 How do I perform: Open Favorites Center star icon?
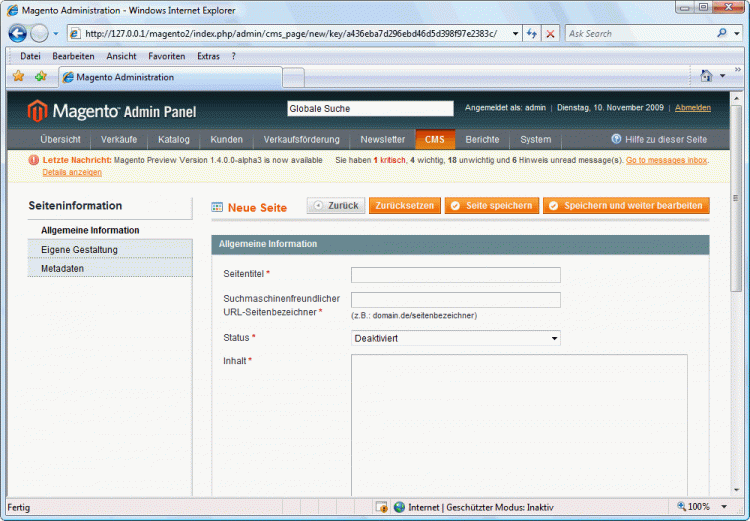coord(18,76)
